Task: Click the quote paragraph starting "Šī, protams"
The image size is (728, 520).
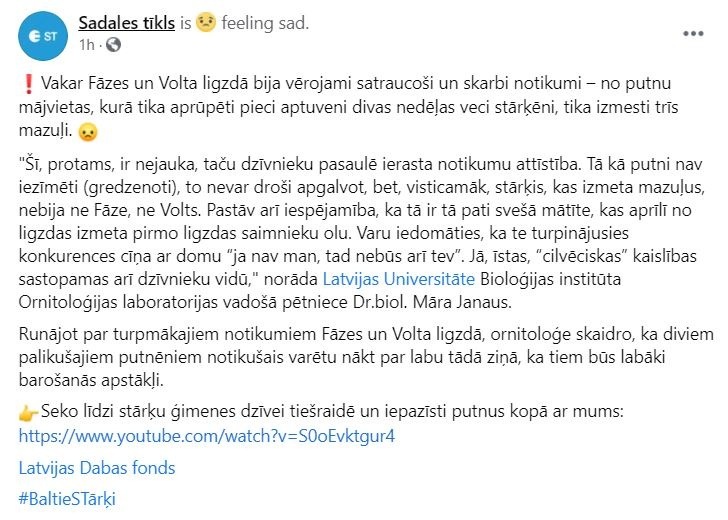Action: tap(362, 233)
